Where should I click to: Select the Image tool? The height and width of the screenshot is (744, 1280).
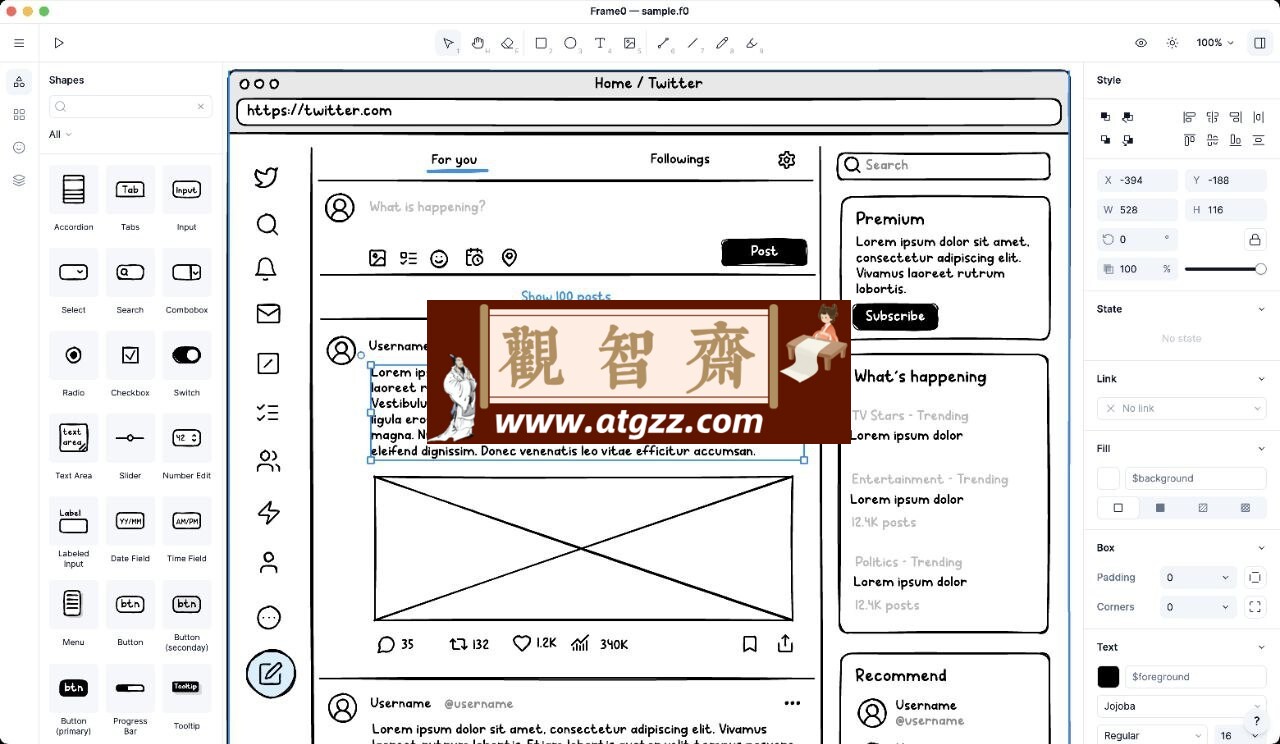(630, 43)
